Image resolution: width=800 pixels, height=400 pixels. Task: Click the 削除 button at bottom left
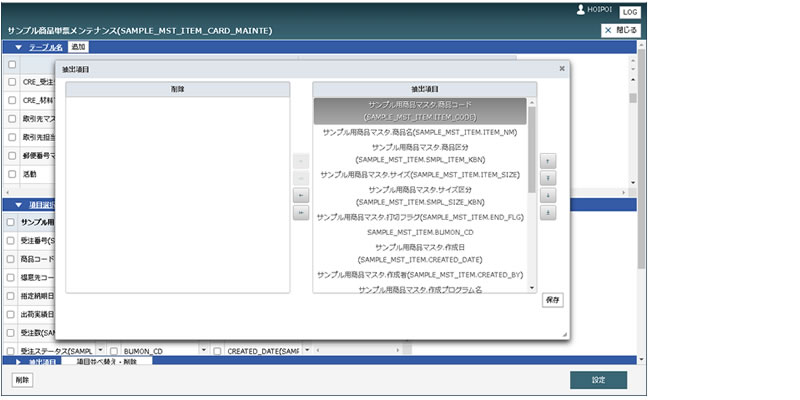pos(22,380)
